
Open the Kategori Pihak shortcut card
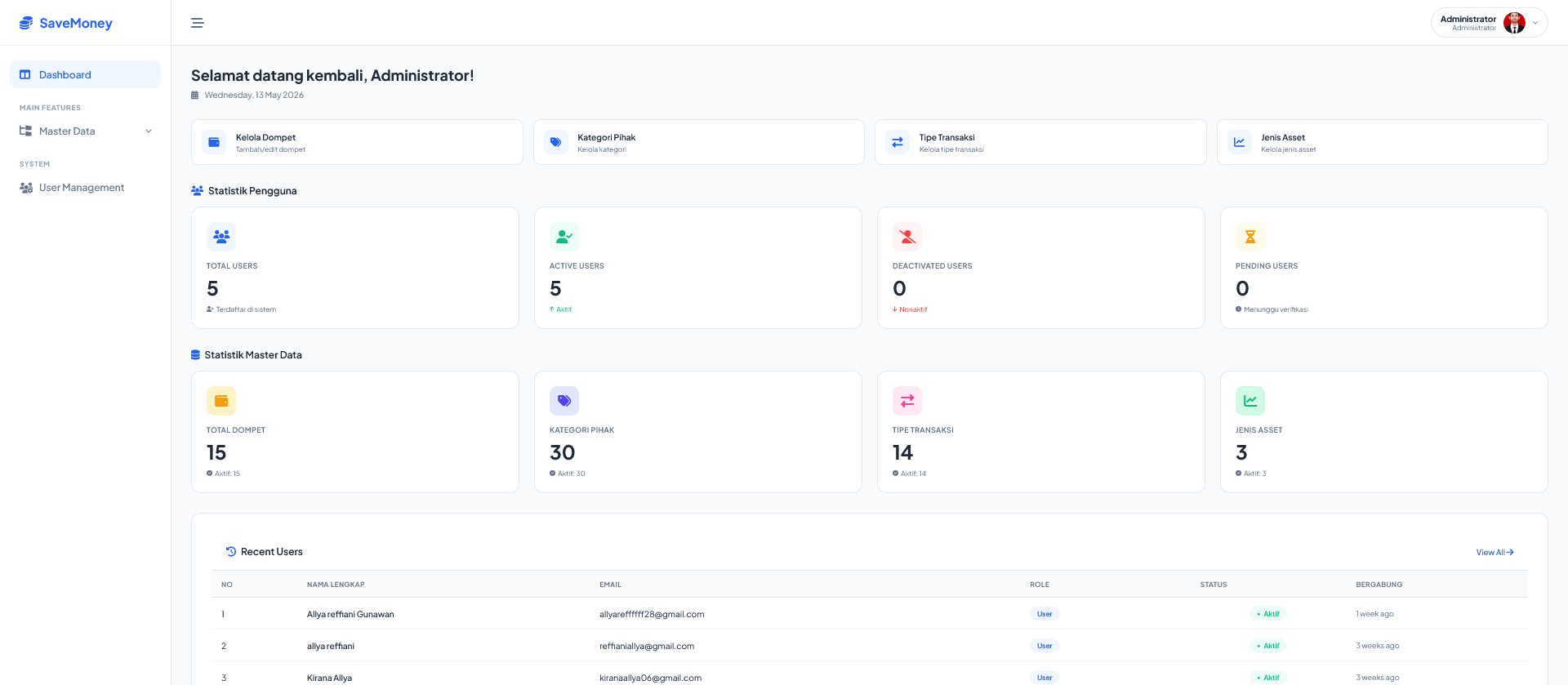[699, 142]
